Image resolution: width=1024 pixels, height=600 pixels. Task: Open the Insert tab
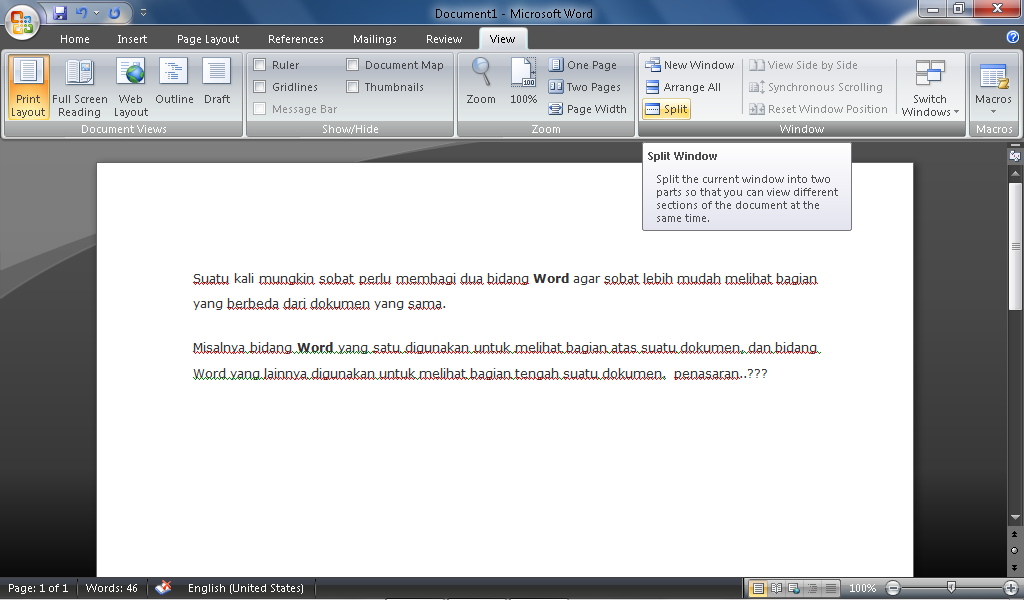point(132,39)
